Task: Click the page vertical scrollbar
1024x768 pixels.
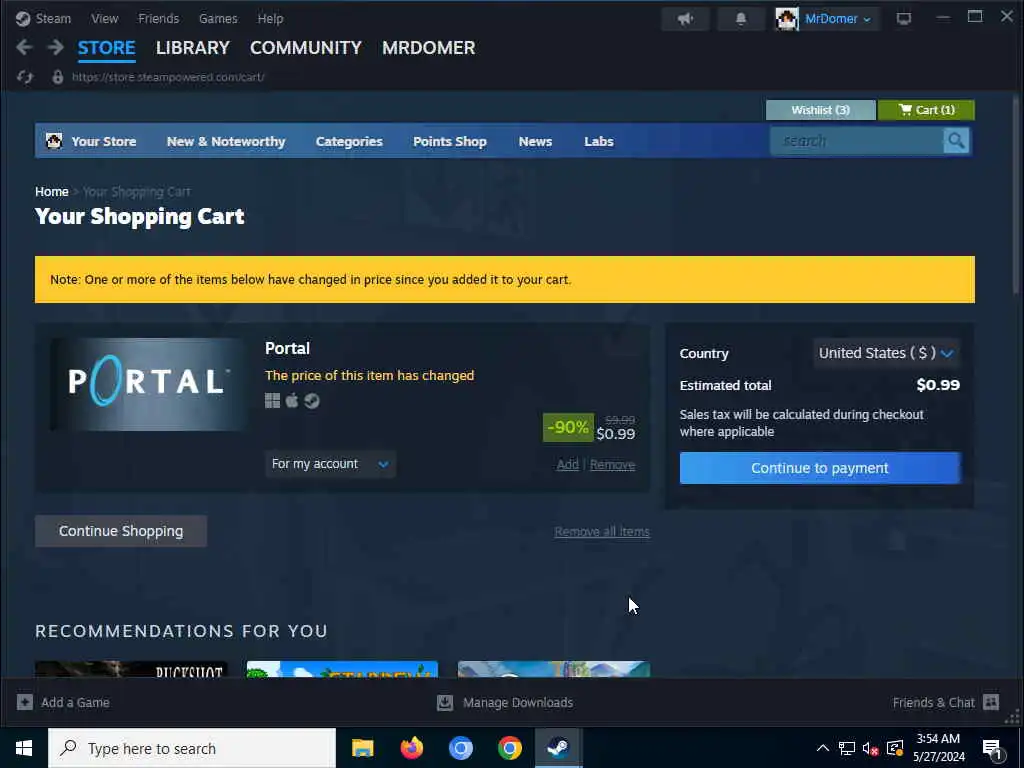Action: (1016, 194)
